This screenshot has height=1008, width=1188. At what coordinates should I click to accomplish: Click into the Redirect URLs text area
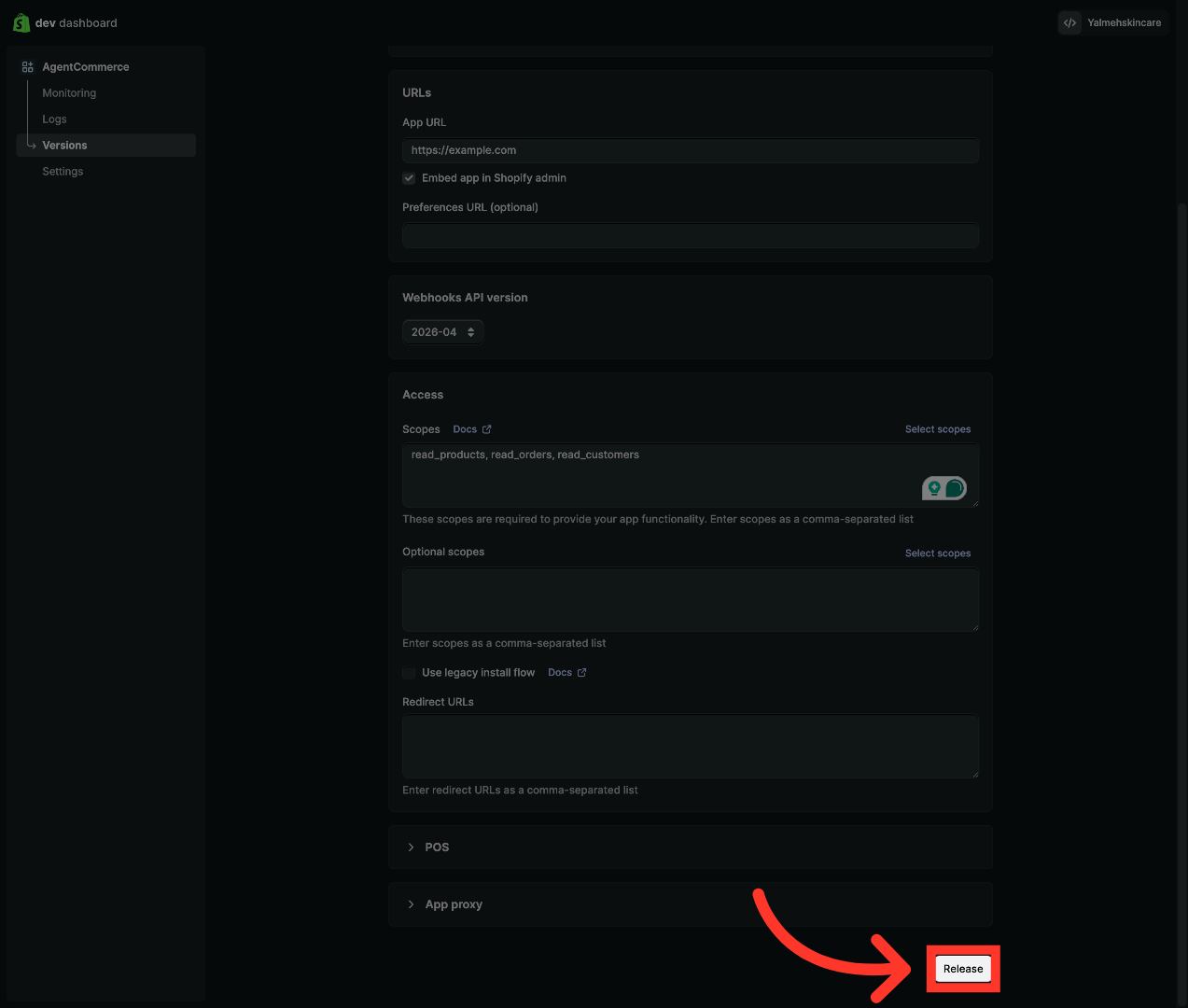(691, 747)
